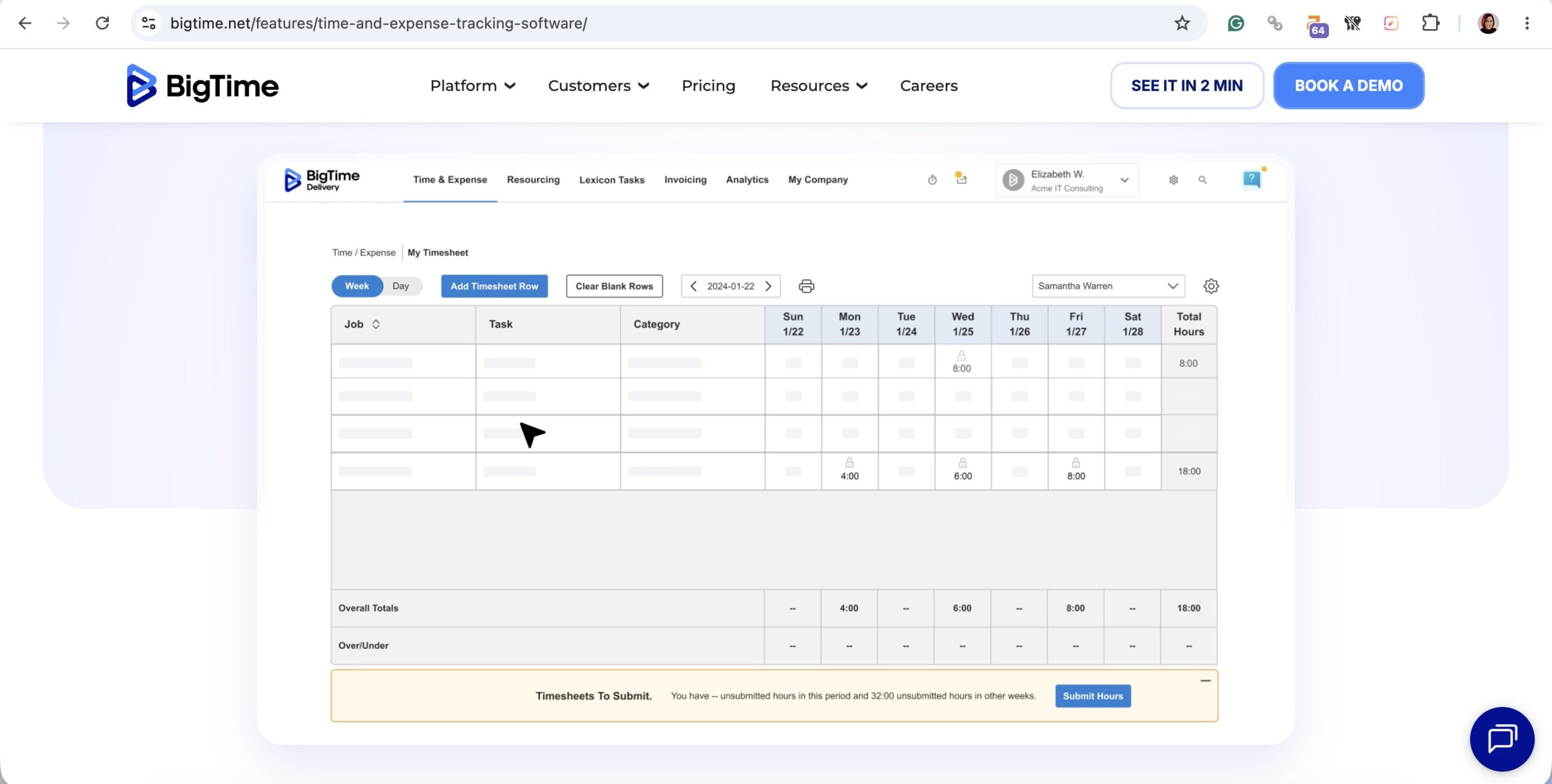Click the locked Wed 8:00 entry
The image size is (1552, 784).
coord(962,362)
